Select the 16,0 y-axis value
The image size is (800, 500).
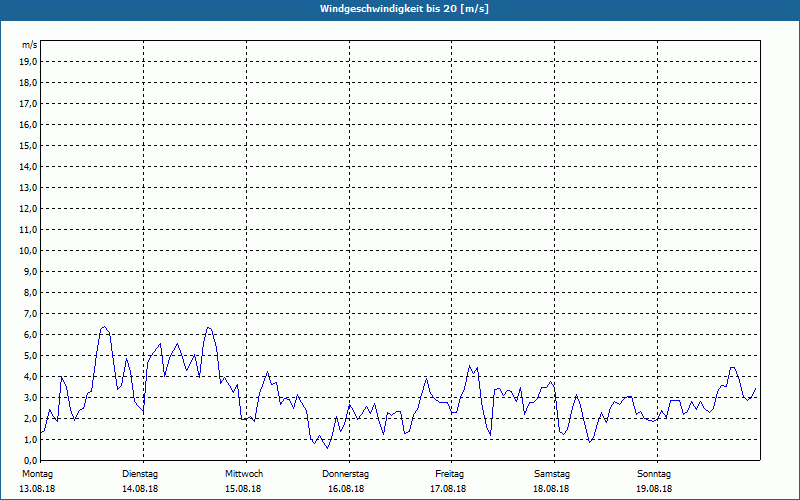[x=28, y=124]
